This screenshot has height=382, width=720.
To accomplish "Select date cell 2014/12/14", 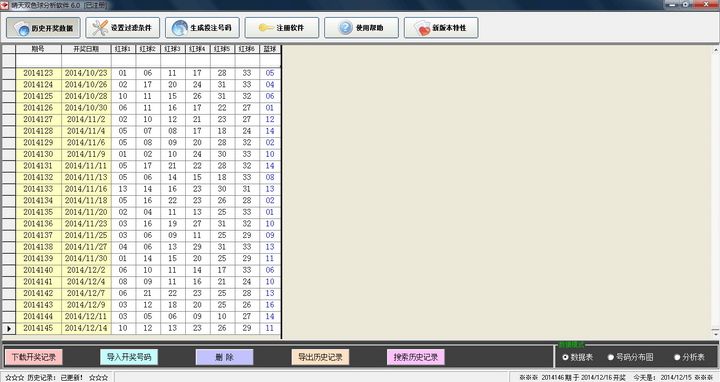I will pos(86,328).
